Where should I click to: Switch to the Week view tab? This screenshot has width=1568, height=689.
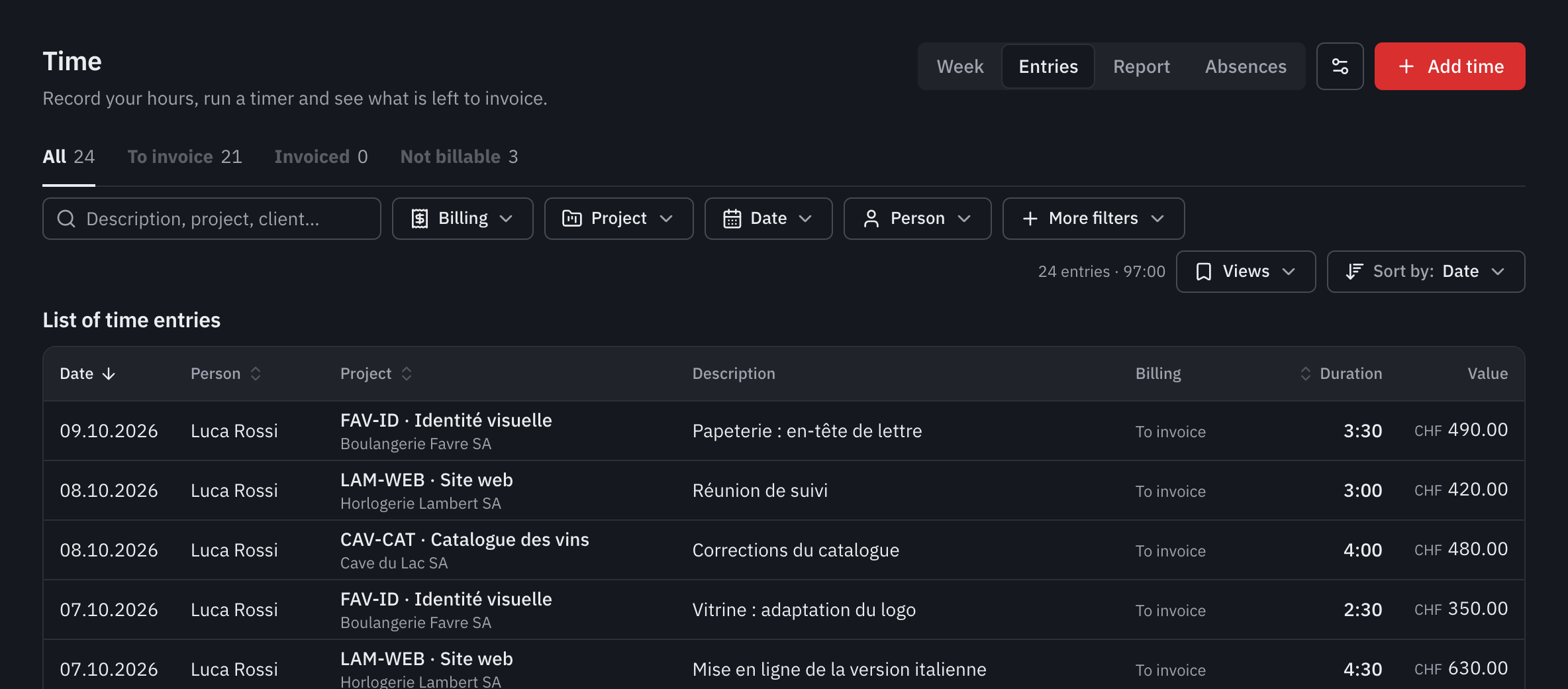(959, 66)
